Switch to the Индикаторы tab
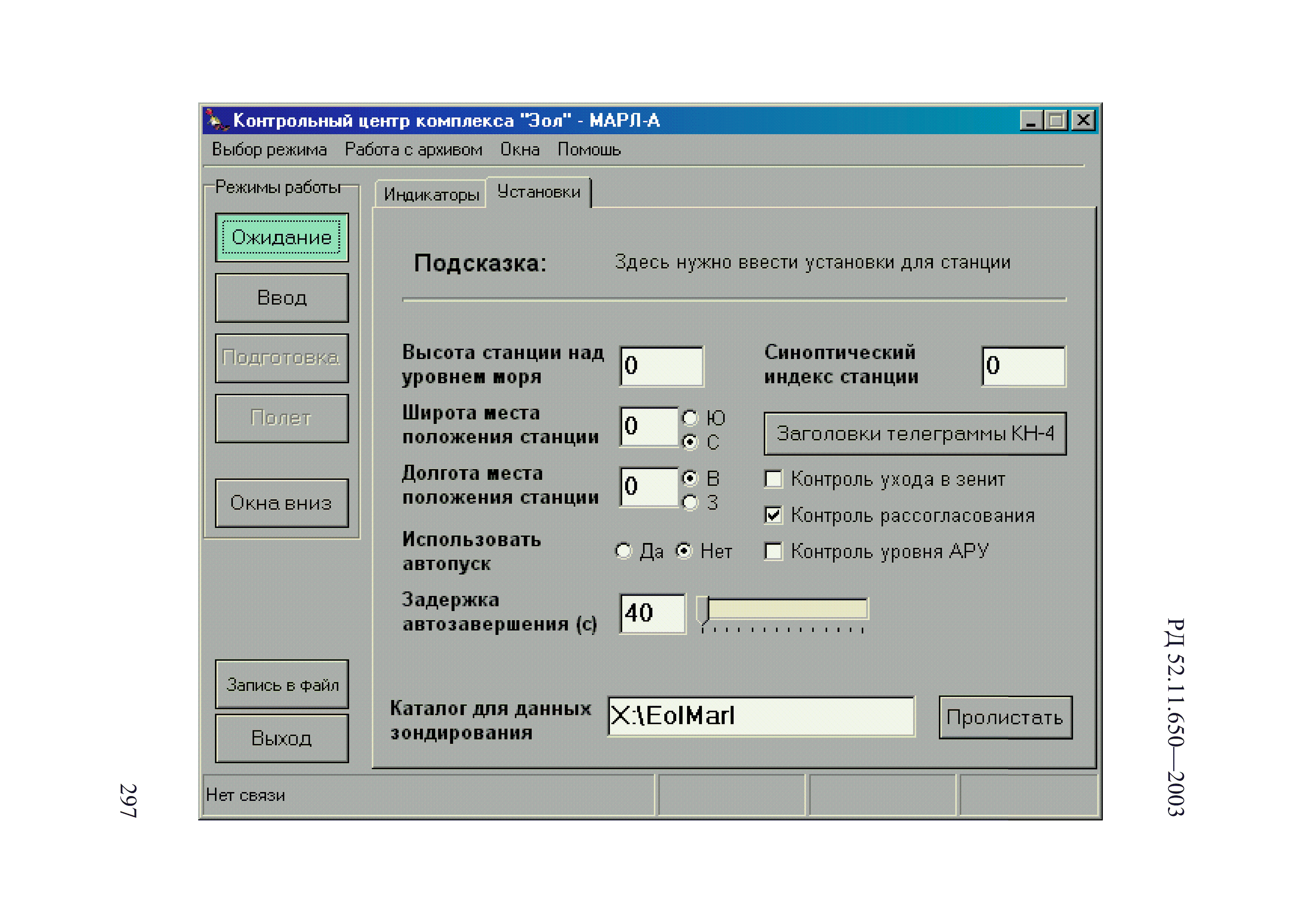 point(431,195)
